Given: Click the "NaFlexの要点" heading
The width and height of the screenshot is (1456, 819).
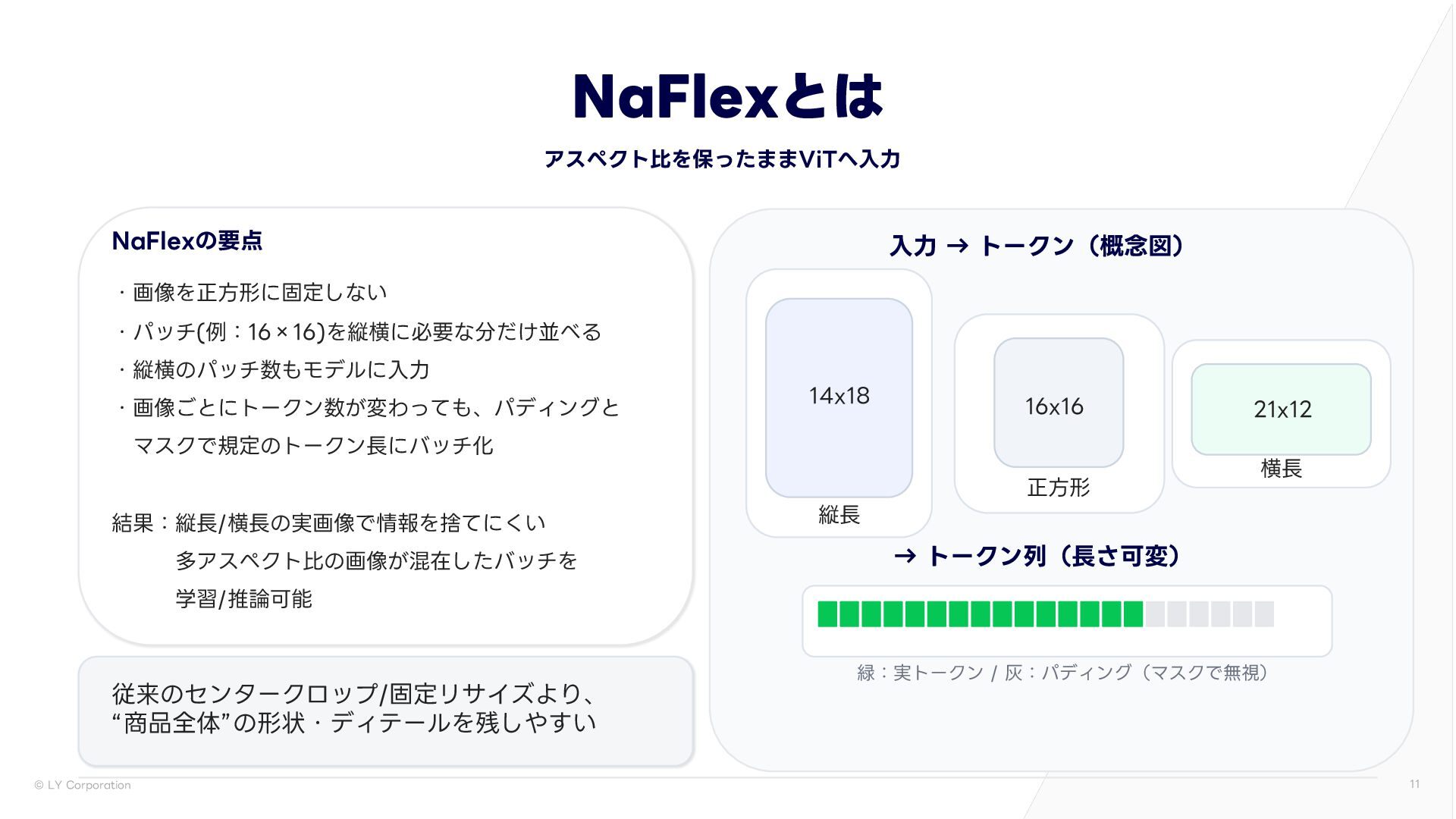Looking at the screenshot, I should (x=187, y=241).
